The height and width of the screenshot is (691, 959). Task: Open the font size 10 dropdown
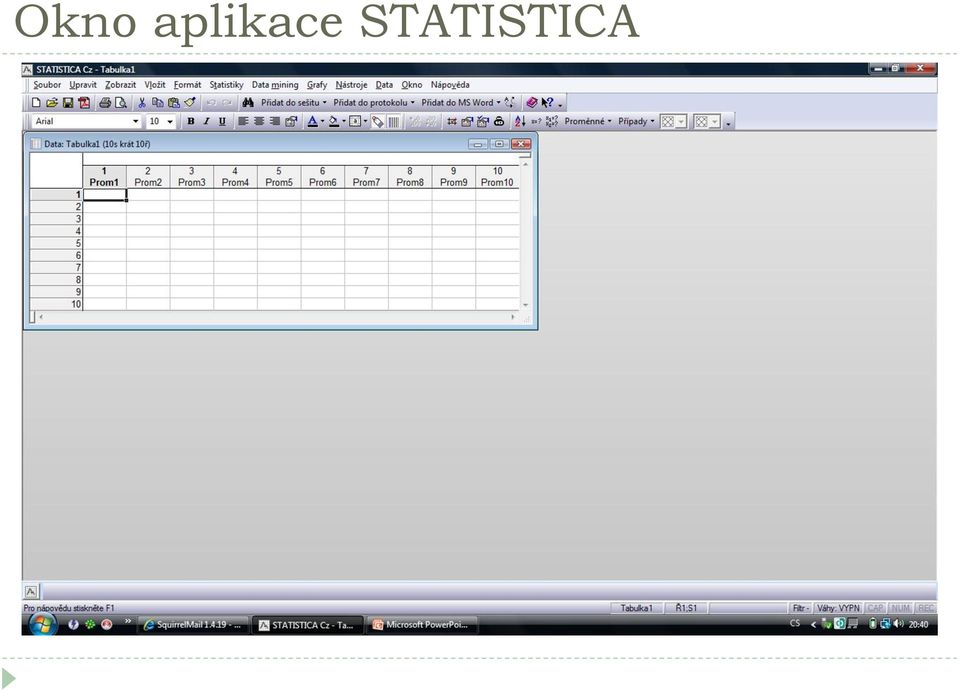(x=169, y=122)
